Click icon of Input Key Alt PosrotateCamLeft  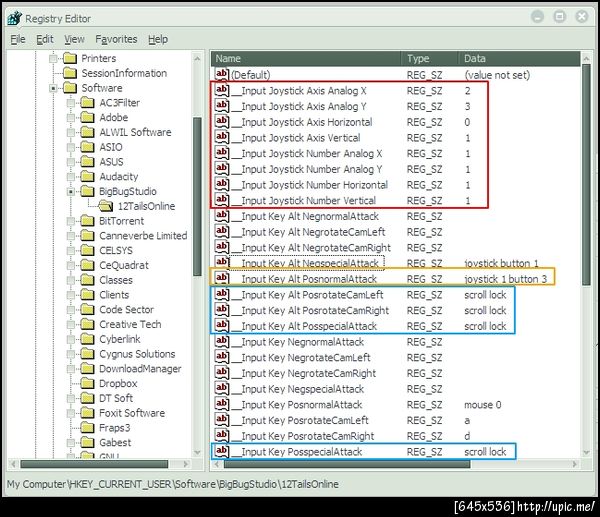(x=222, y=294)
